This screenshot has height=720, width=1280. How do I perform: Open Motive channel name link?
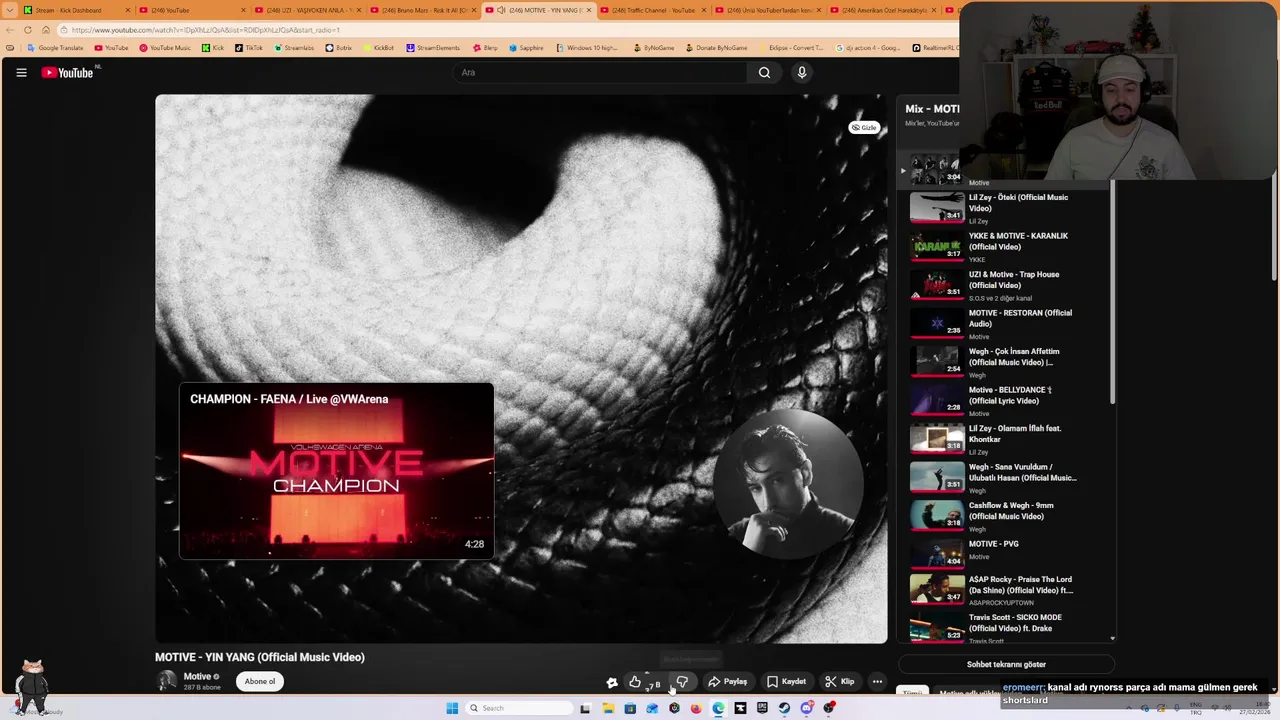197,677
